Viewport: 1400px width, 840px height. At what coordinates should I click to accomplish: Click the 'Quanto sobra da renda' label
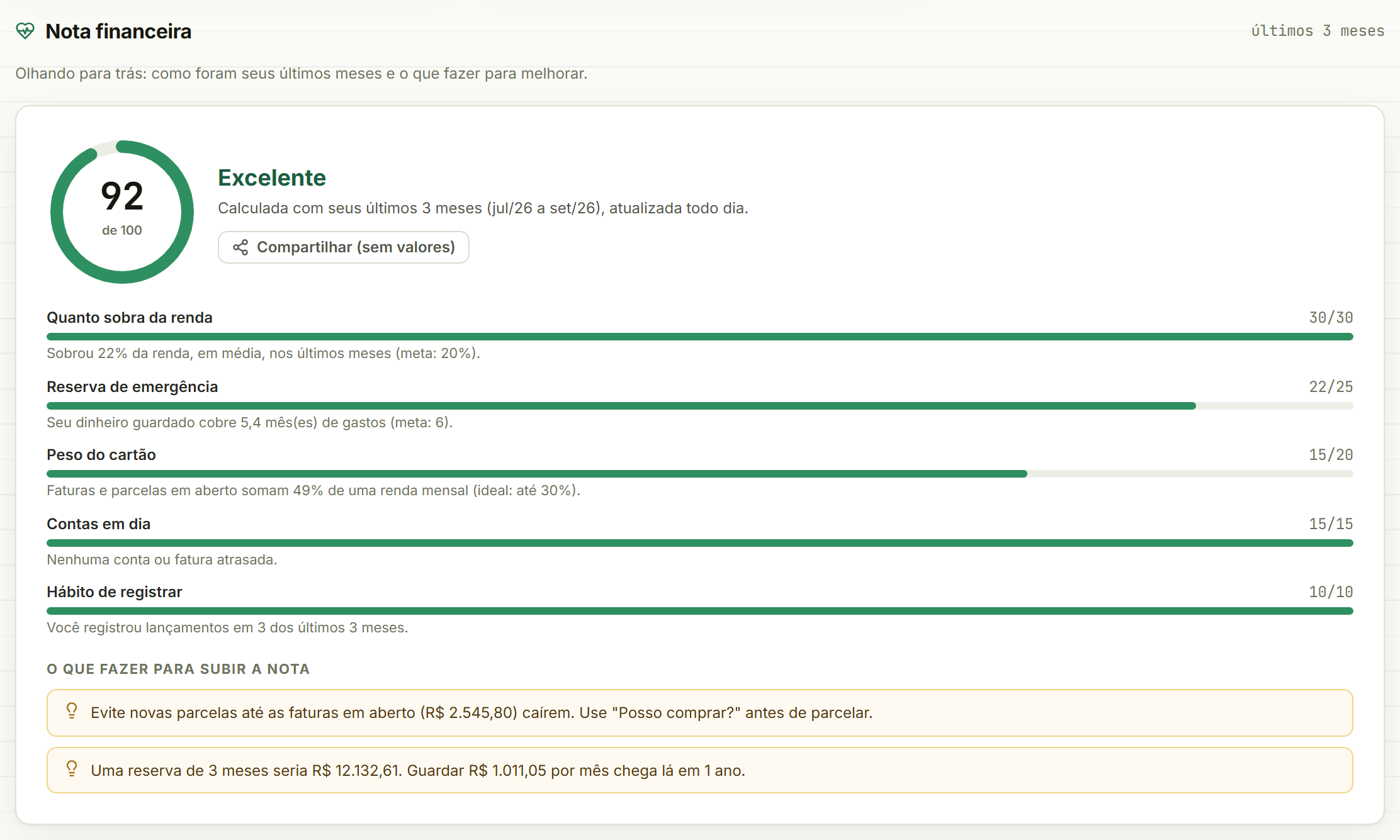(130, 318)
